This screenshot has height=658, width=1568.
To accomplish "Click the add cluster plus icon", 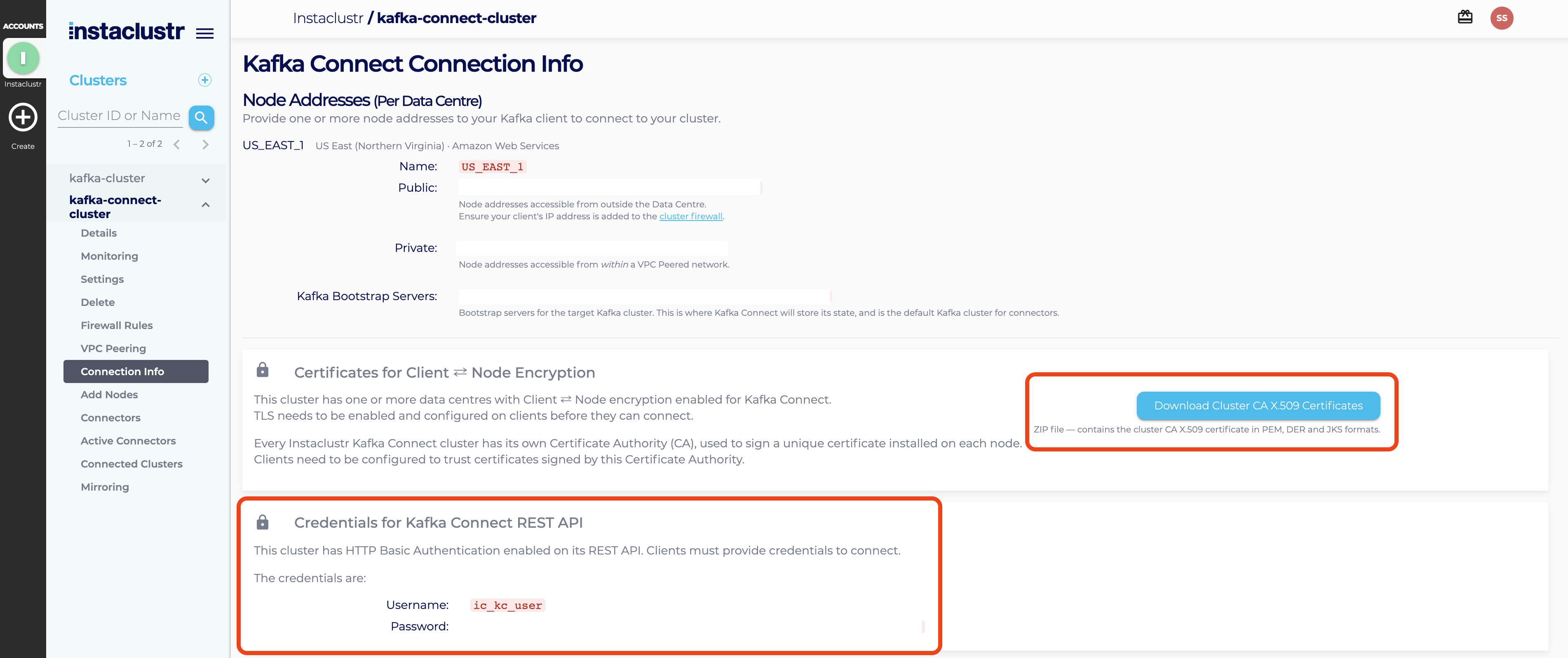I will [204, 80].
